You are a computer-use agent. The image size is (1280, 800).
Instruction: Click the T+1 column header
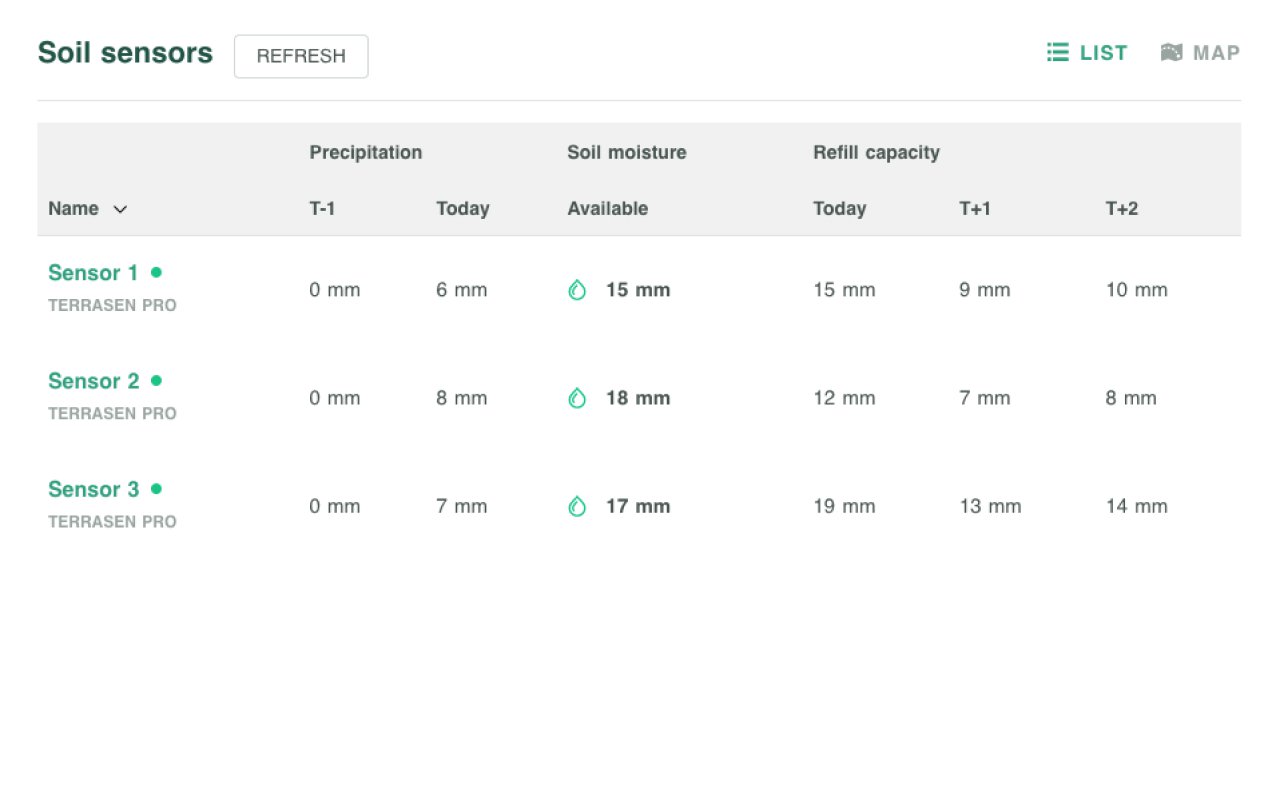point(975,209)
